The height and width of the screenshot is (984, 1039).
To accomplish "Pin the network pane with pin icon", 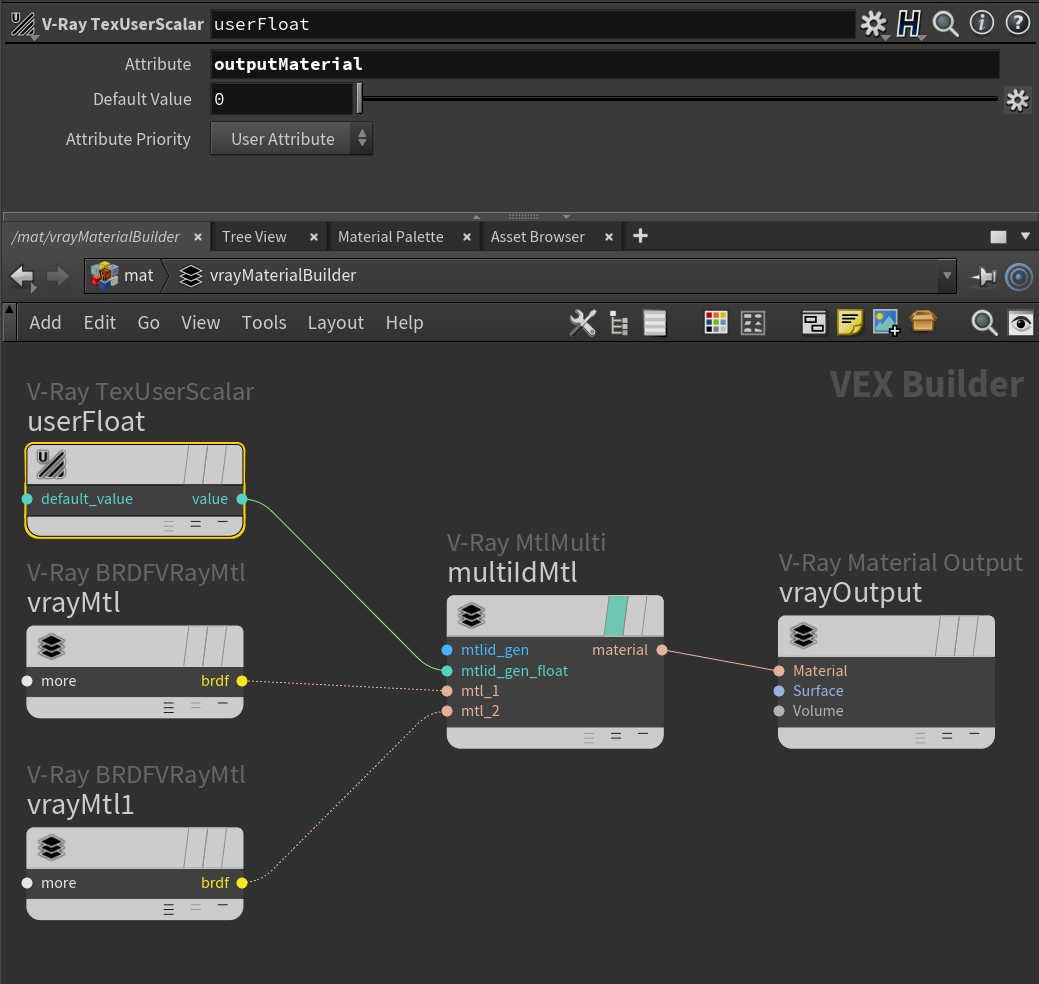I will pyautogui.click(x=983, y=276).
